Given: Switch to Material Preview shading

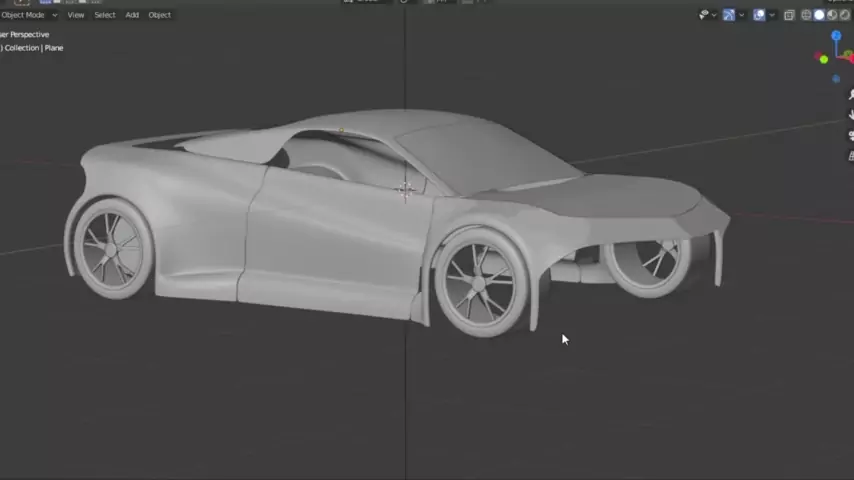Looking at the screenshot, I should tap(832, 15).
